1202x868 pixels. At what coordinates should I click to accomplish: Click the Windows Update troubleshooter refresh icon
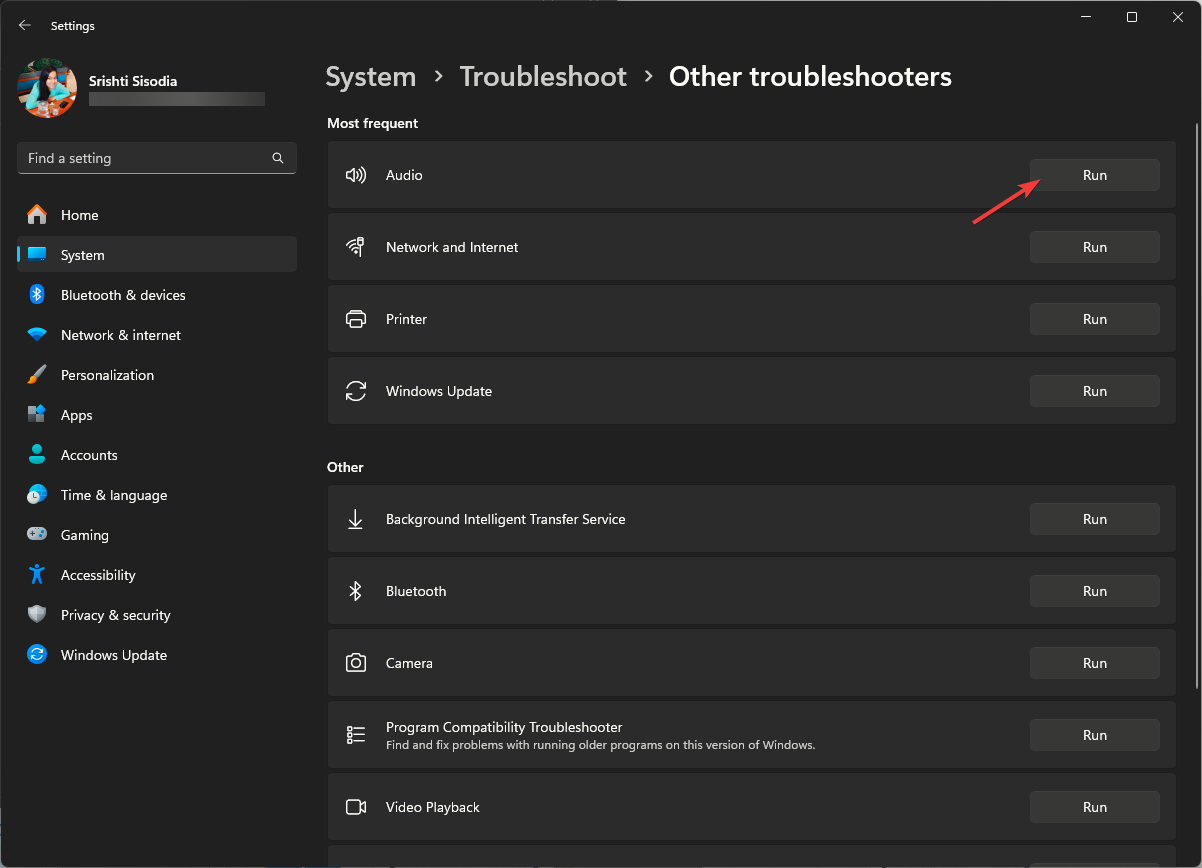click(356, 391)
